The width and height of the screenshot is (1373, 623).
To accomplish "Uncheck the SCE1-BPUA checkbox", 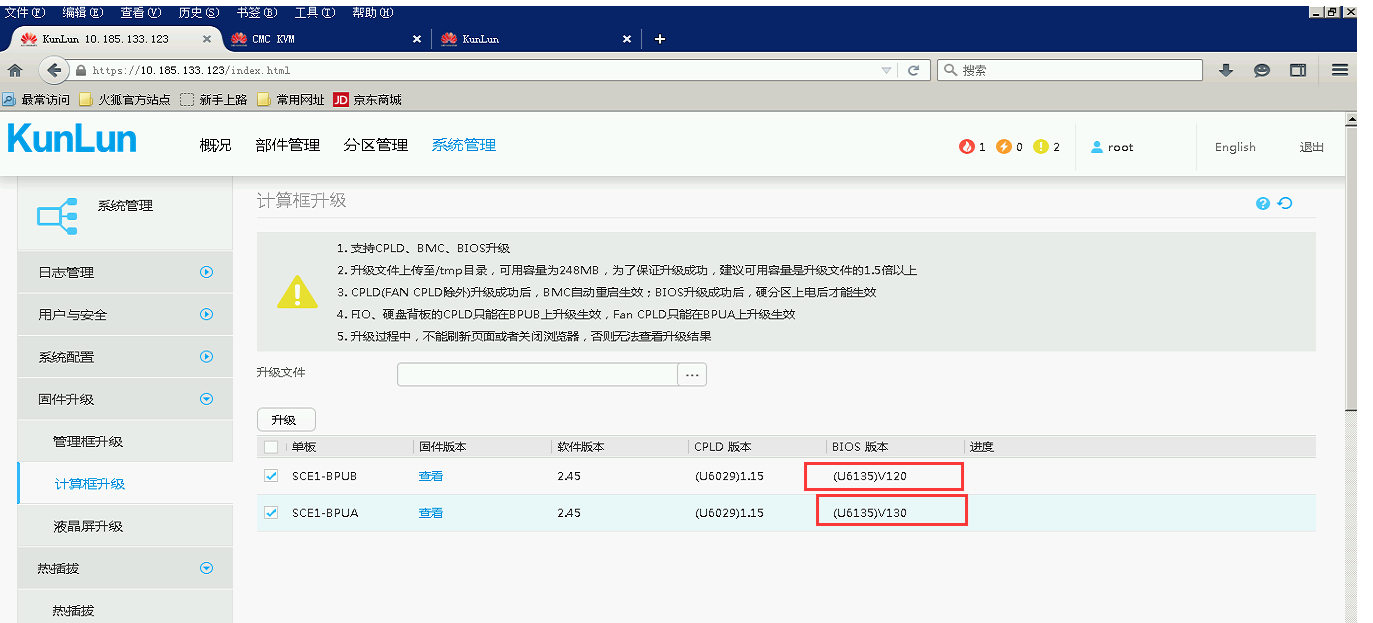I will [271, 513].
